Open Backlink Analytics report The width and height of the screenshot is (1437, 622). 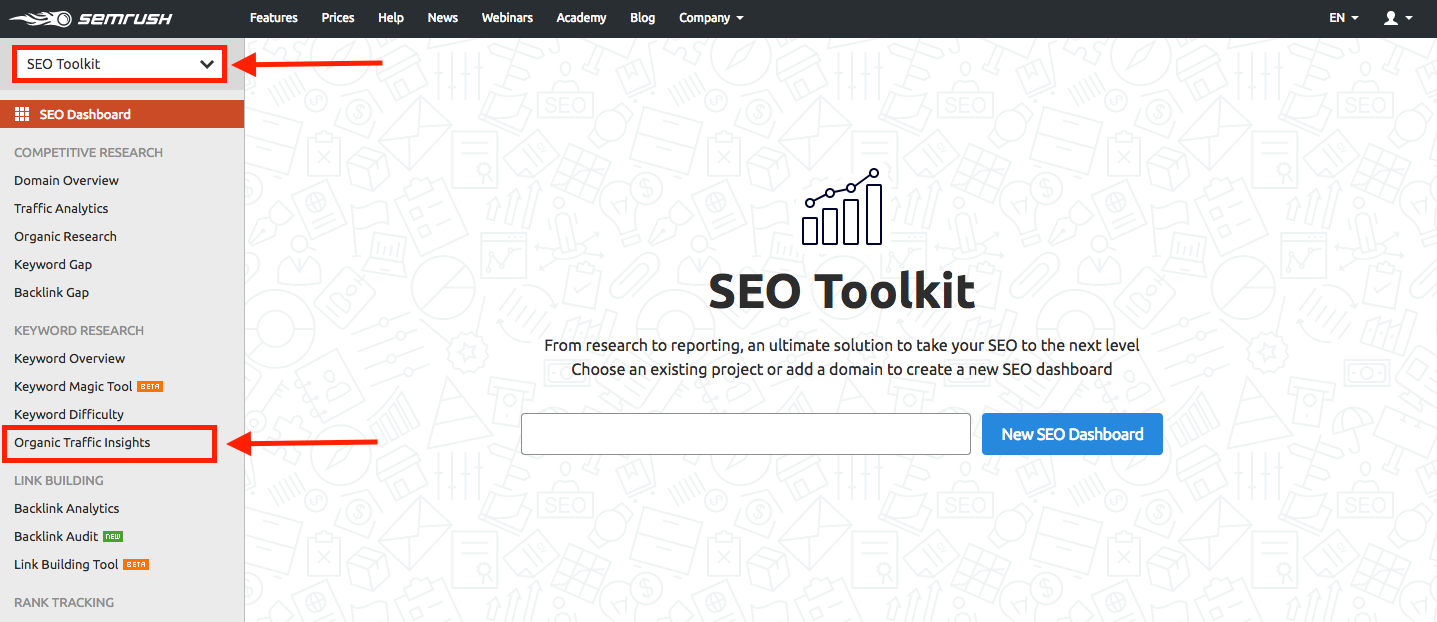66,508
